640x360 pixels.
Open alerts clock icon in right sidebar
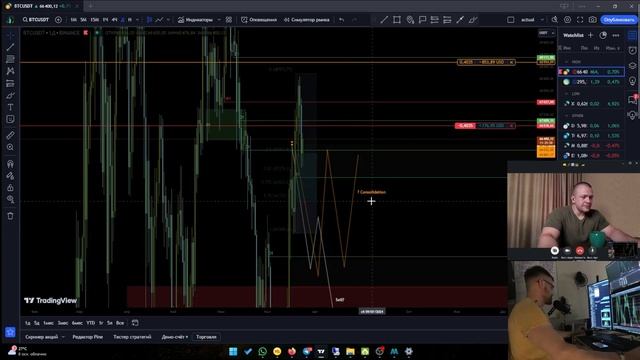pyautogui.click(x=632, y=50)
